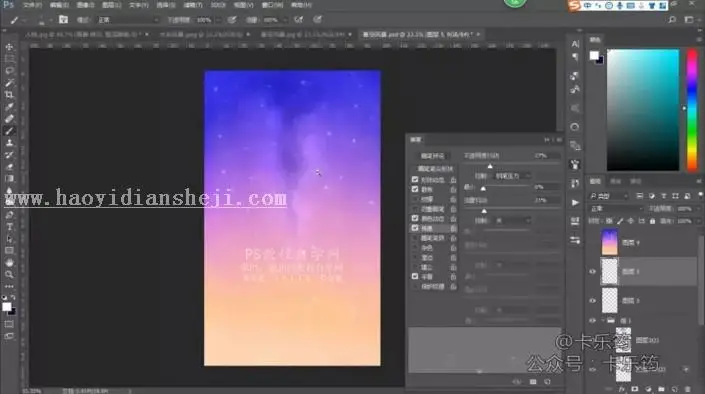Image resolution: width=705 pixels, height=394 pixels.
Task: Select the Hand tool
Action: pos(9,263)
